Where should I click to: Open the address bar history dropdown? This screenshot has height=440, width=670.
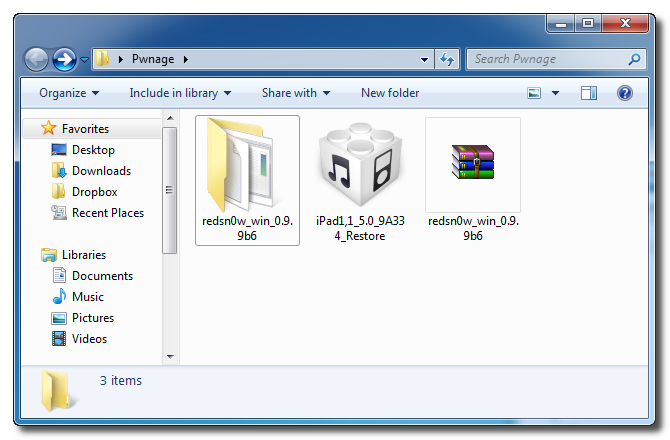coord(424,59)
